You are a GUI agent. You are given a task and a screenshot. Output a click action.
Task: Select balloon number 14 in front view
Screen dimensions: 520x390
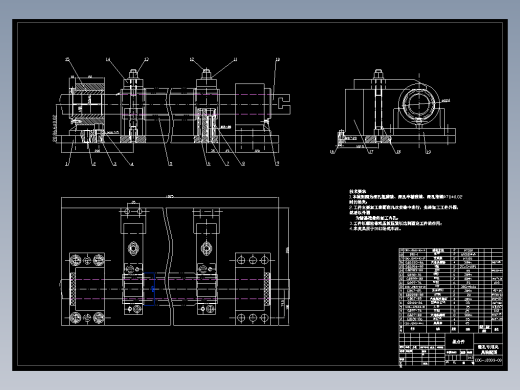108,60
